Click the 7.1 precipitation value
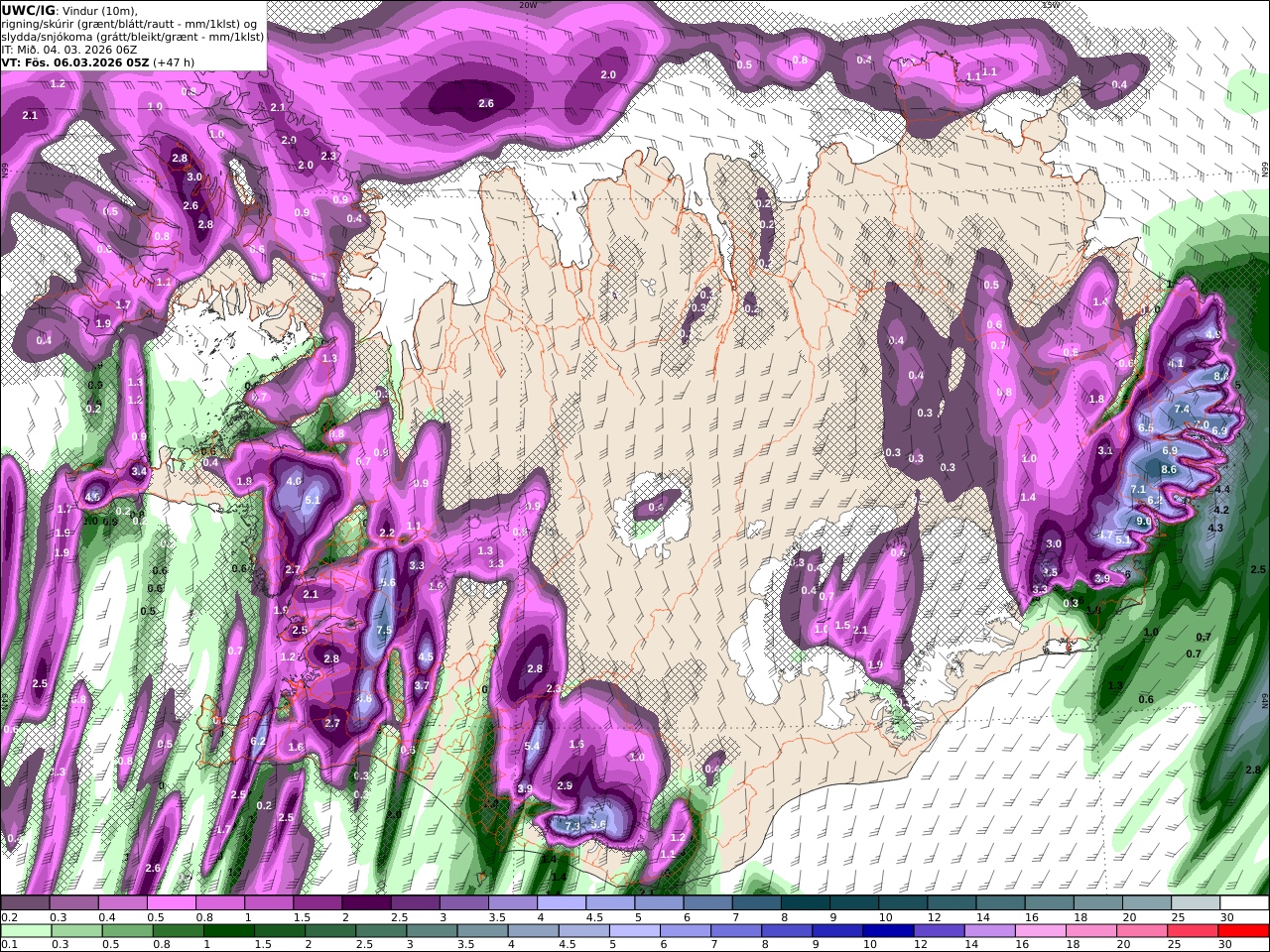Viewport: 1270px width, 952px height. 1138,490
